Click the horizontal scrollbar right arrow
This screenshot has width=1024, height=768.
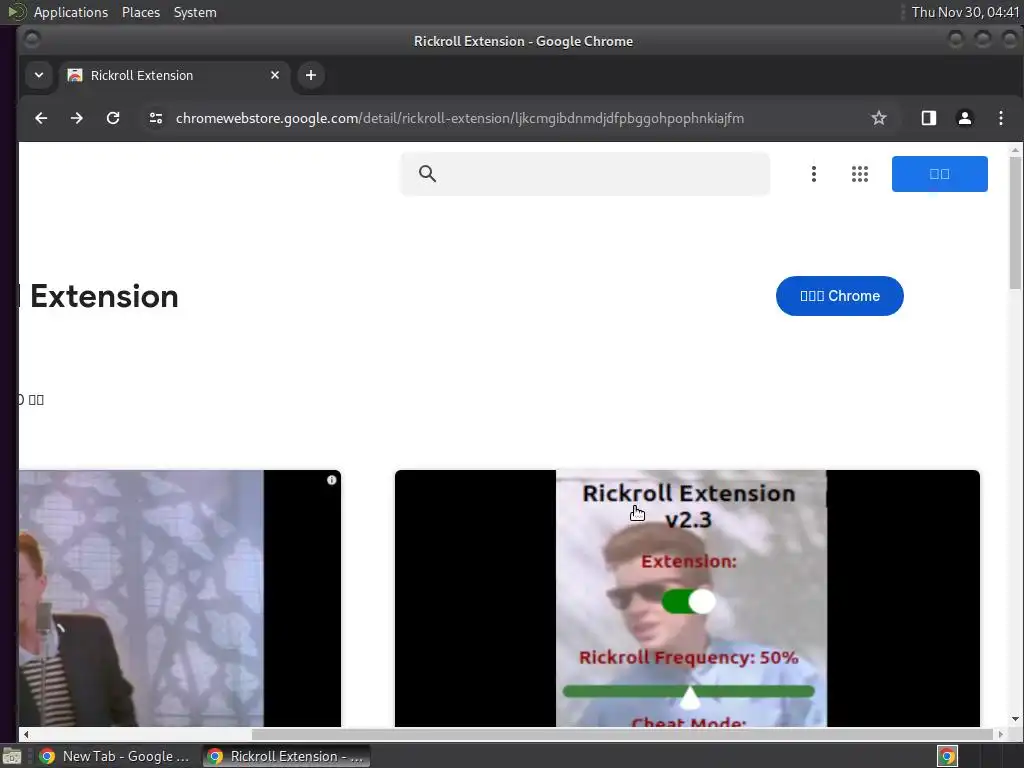coord(1000,734)
